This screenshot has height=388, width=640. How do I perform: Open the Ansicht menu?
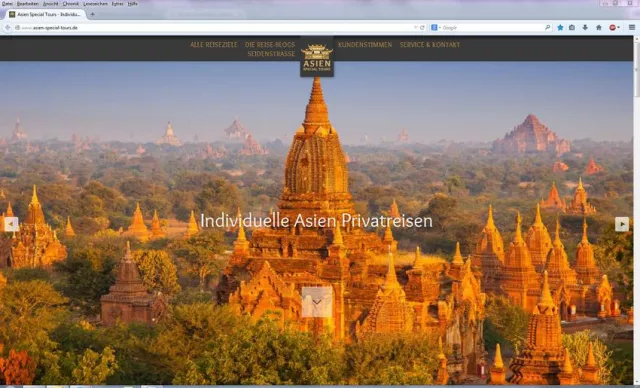[x=51, y=4]
